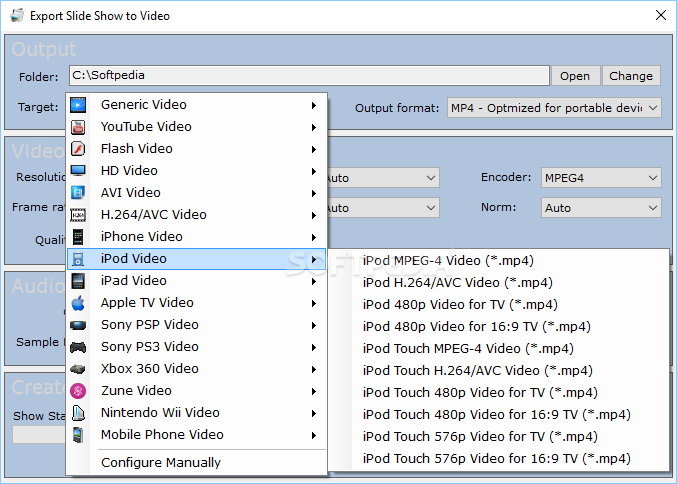Click the H.264/AVC Video icon
The width and height of the screenshot is (677, 484).
click(78, 215)
